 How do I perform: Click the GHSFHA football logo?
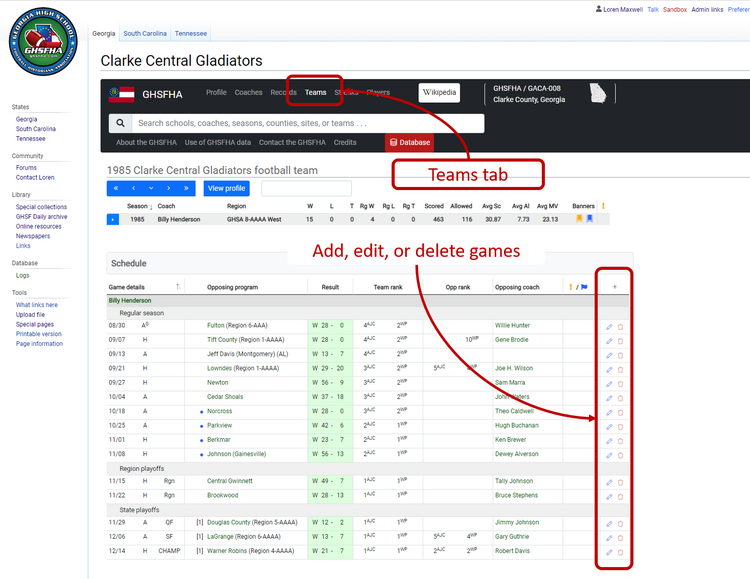click(x=43, y=42)
